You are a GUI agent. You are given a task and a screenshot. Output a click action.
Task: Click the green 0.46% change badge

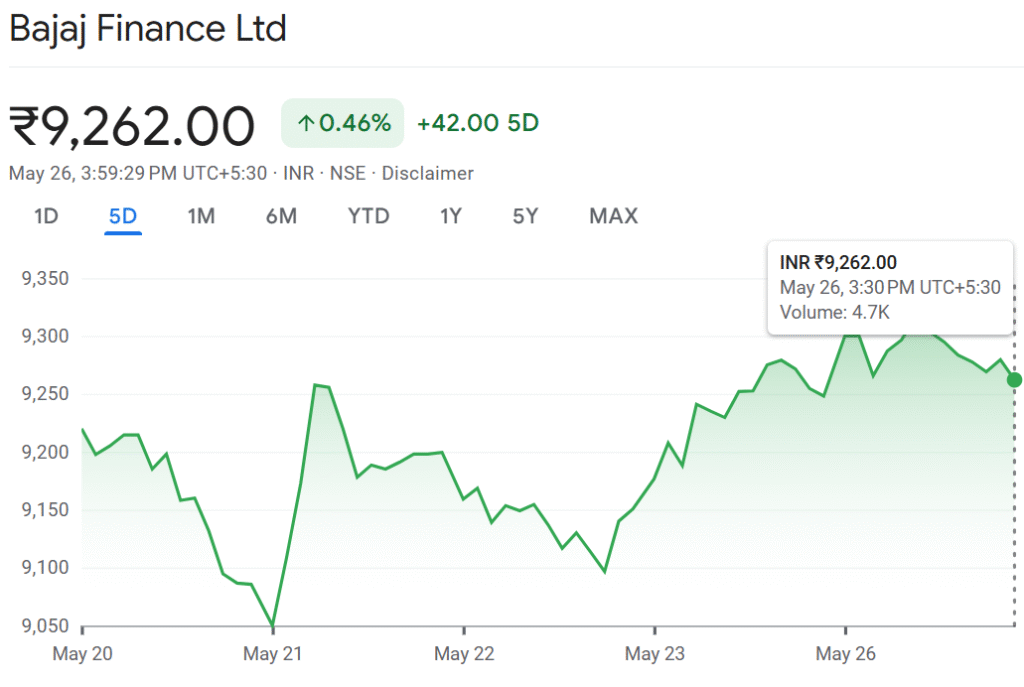click(343, 123)
